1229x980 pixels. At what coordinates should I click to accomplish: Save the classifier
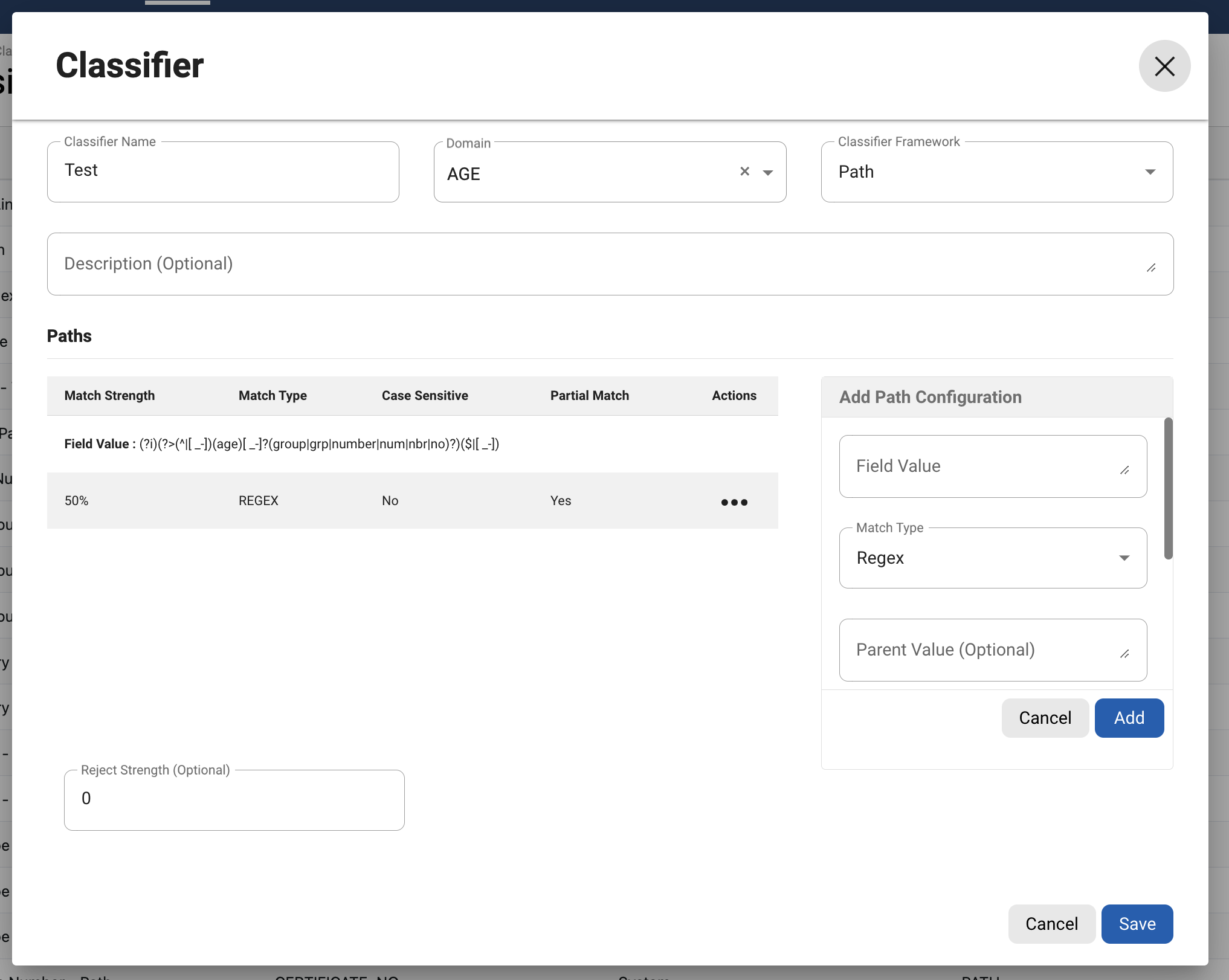(x=1137, y=924)
